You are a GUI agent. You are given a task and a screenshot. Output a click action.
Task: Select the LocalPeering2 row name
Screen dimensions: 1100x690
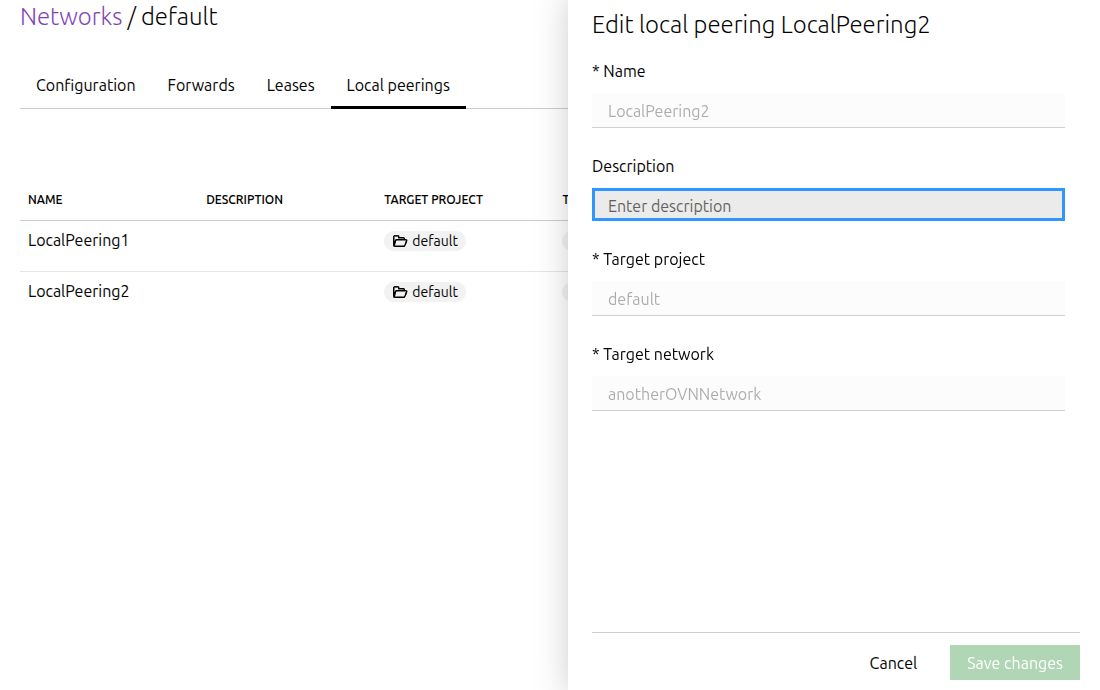78,292
